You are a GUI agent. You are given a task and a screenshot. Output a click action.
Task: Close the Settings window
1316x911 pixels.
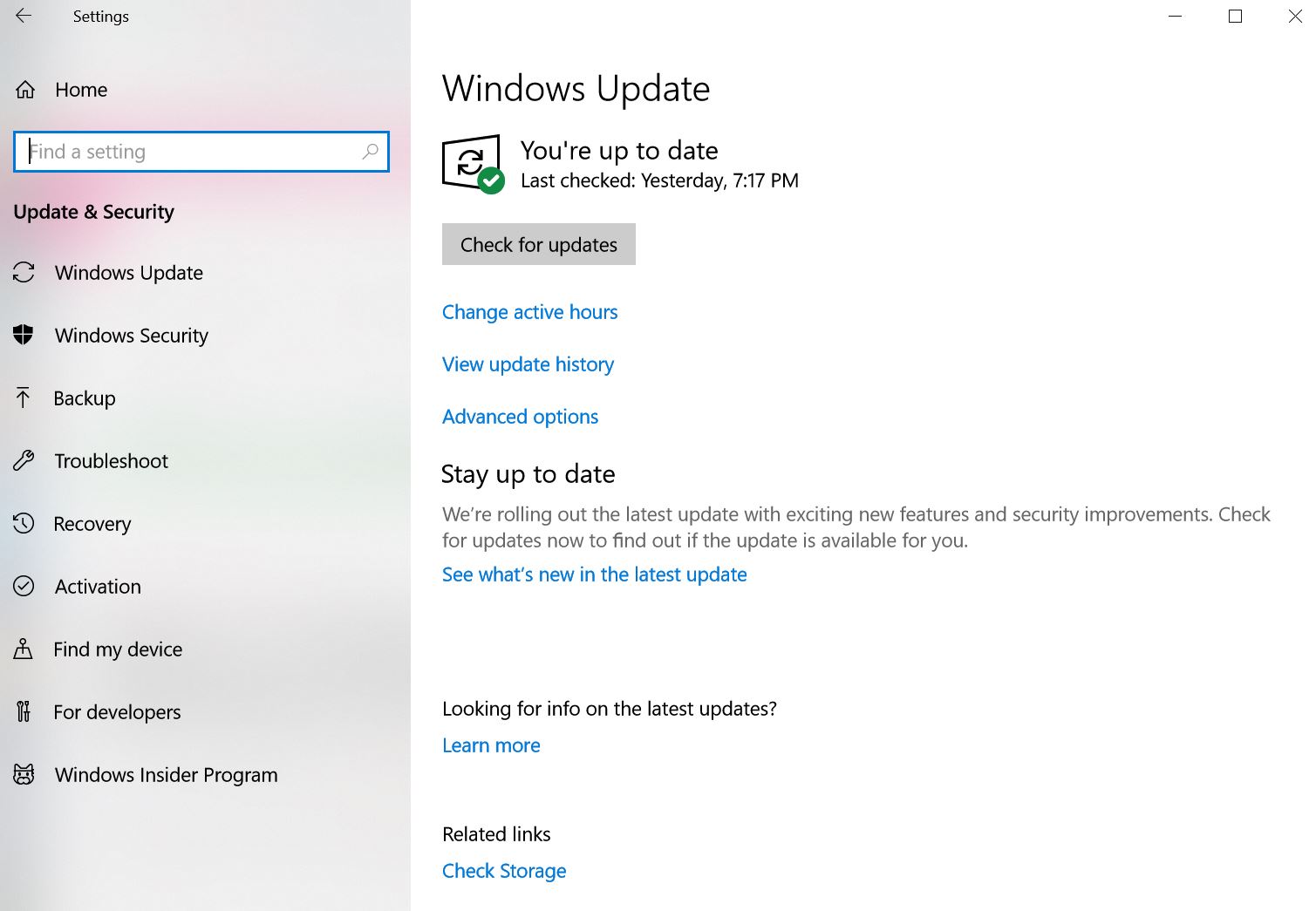tap(1295, 16)
